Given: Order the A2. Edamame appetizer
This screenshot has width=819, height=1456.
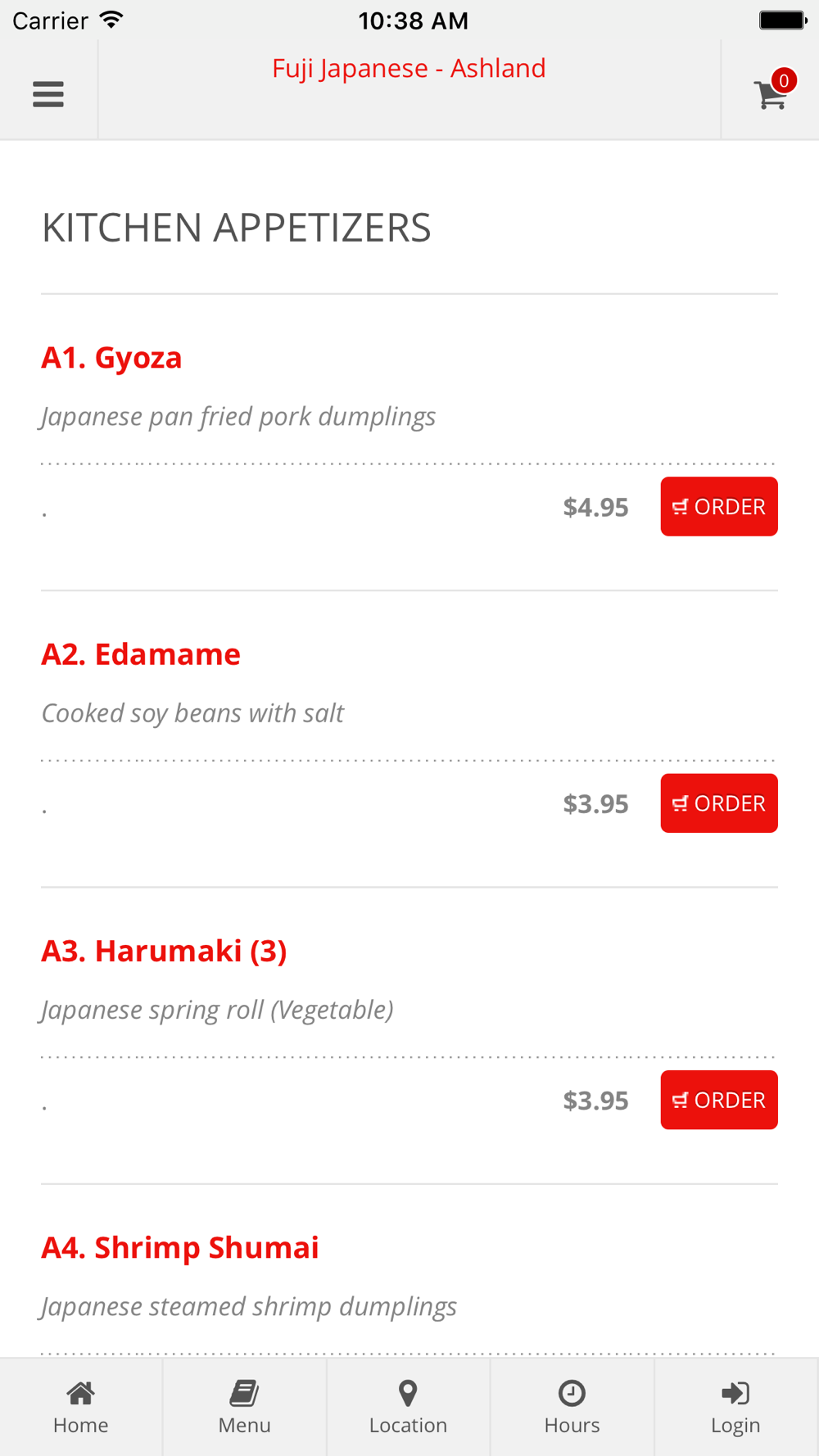Looking at the screenshot, I should coord(719,803).
